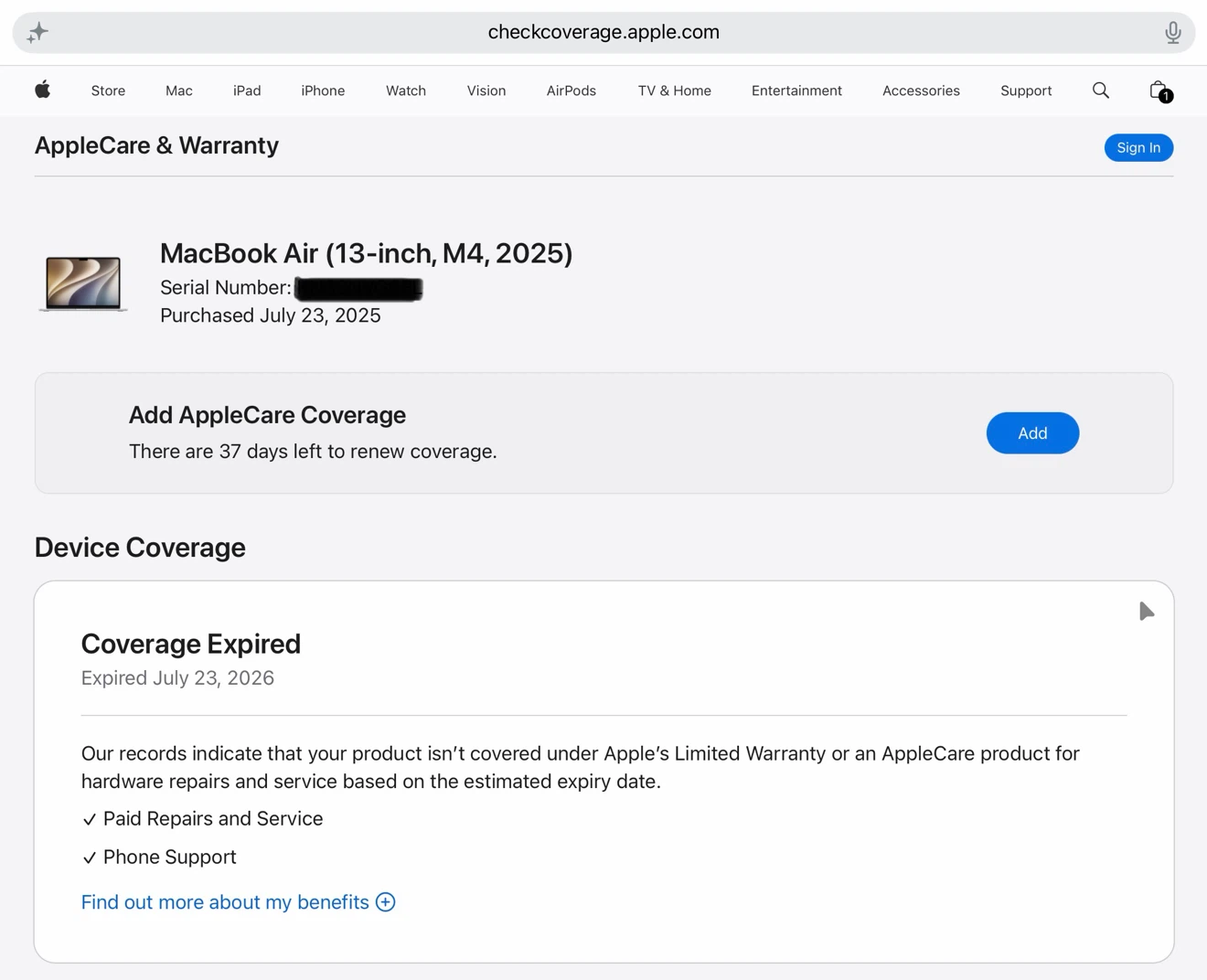
Task: Open the Vision menu
Action: pos(486,91)
